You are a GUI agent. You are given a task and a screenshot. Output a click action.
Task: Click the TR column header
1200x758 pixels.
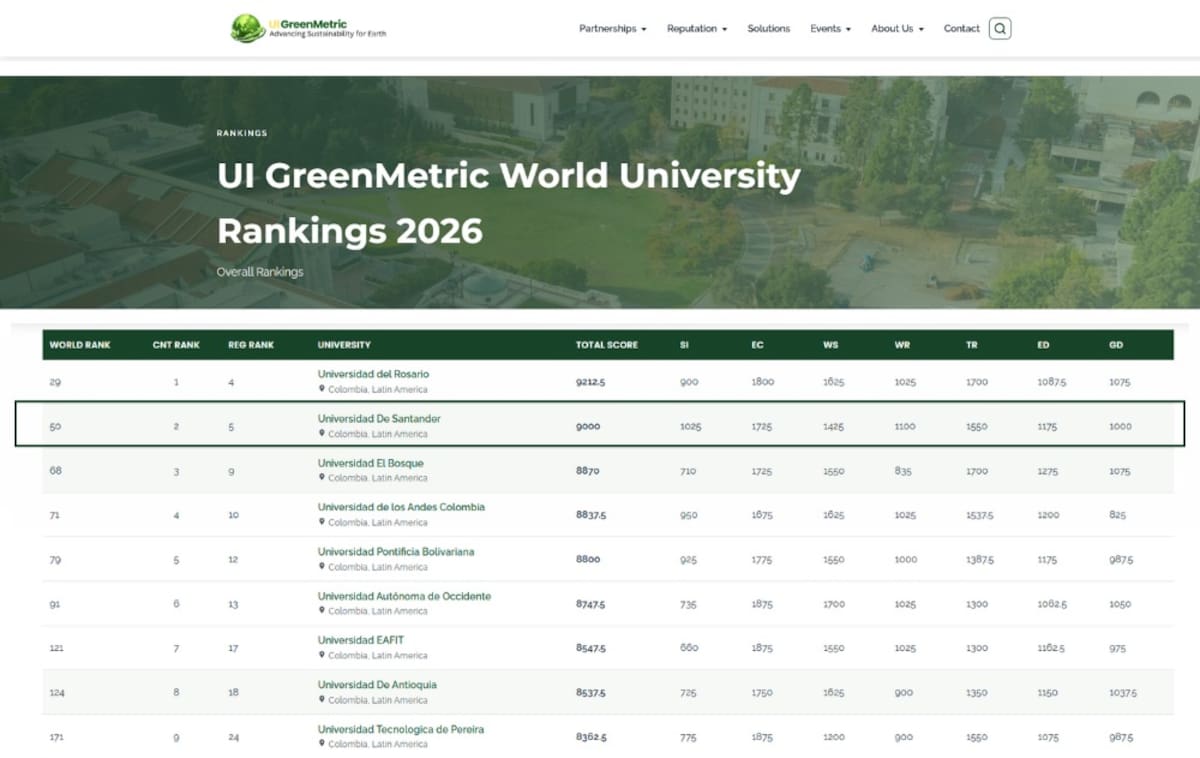(972, 345)
